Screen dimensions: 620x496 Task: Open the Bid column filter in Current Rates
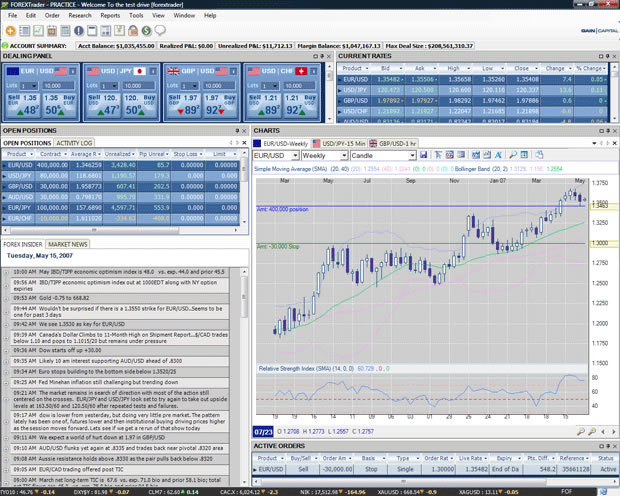tap(401, 69)
